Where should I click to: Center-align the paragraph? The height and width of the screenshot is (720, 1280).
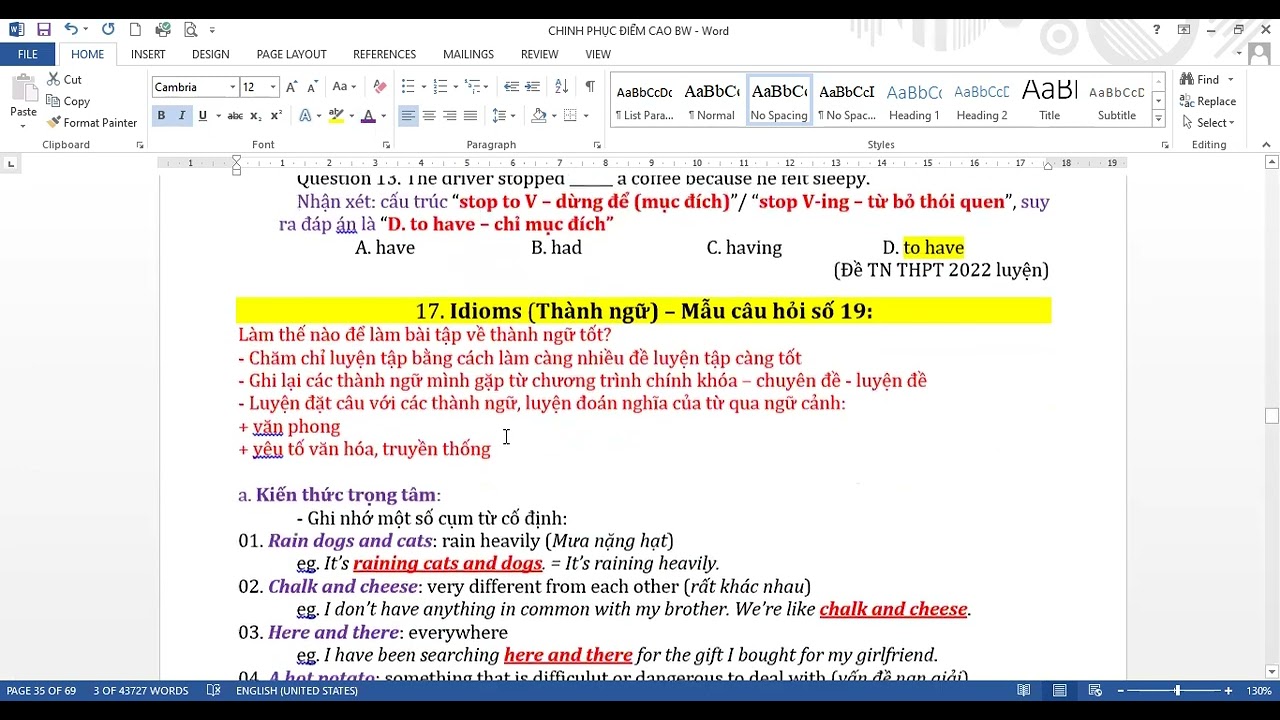click(x=428, y=116)
